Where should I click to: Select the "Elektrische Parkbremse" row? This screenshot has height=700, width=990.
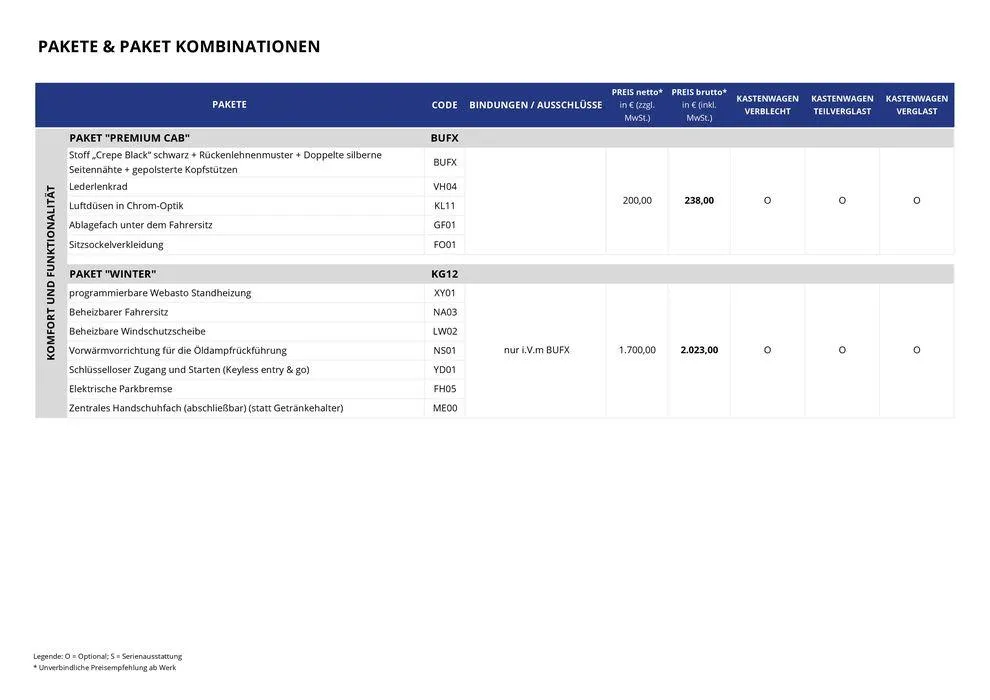[x=120, y=389]
